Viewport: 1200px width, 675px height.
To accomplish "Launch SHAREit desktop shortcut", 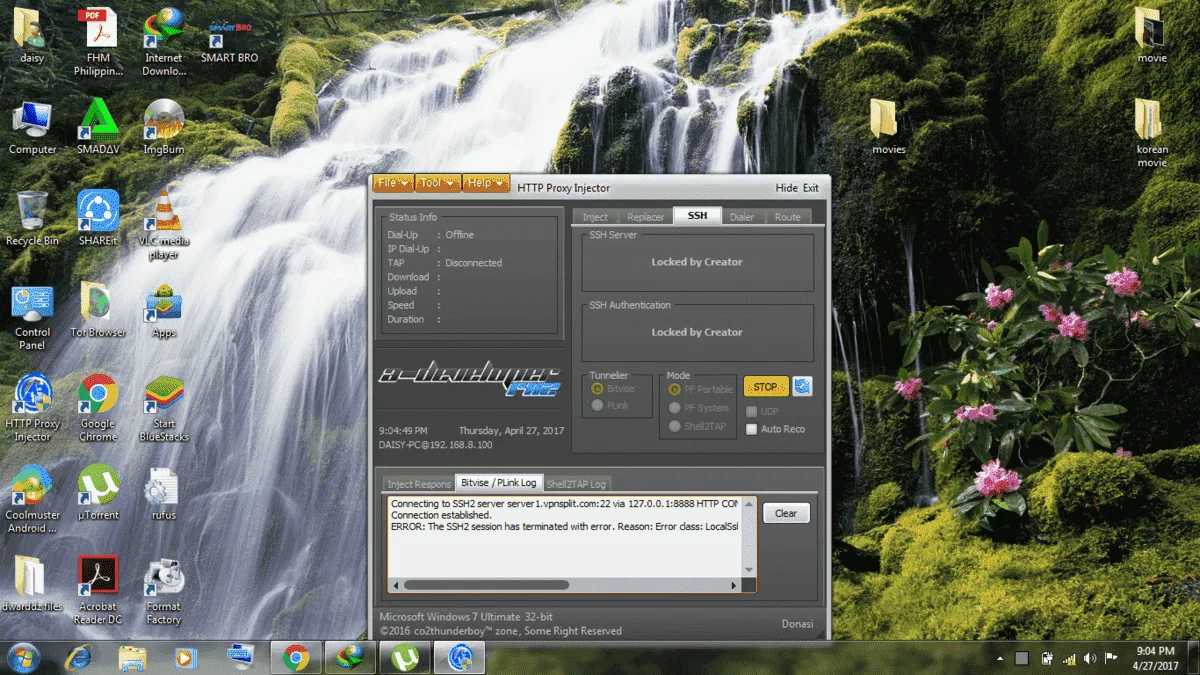I will click(x=98, y=218).
